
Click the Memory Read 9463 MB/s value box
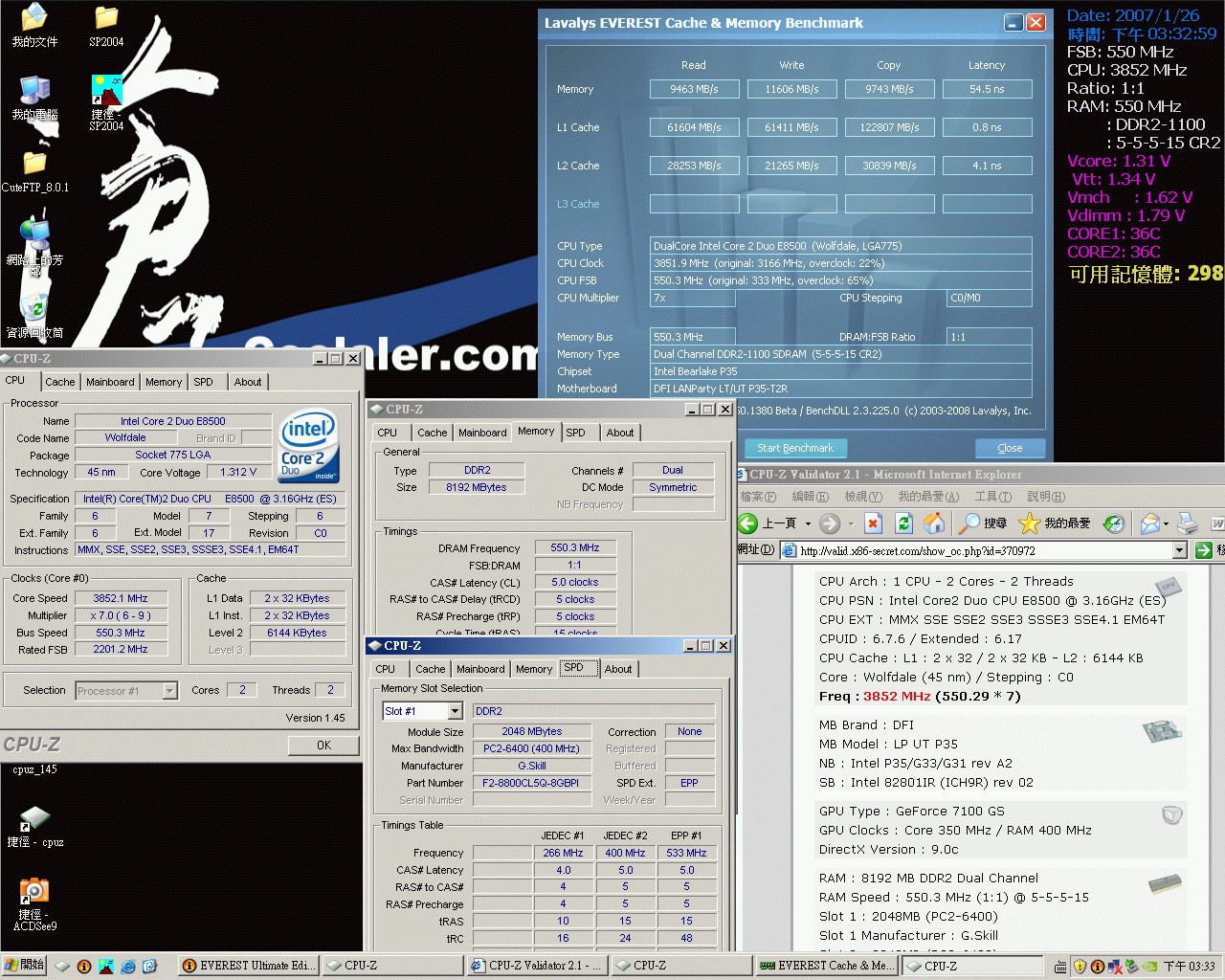[694, 89]
